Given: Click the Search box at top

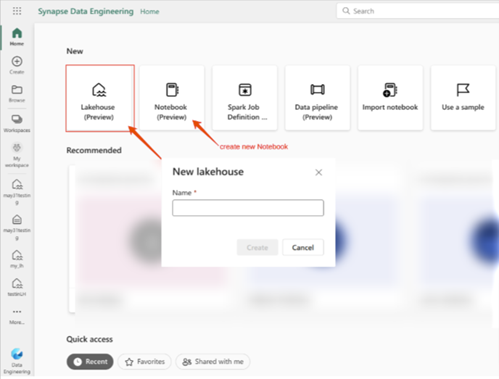Looking at the screenshot, I should pos(418,11).
